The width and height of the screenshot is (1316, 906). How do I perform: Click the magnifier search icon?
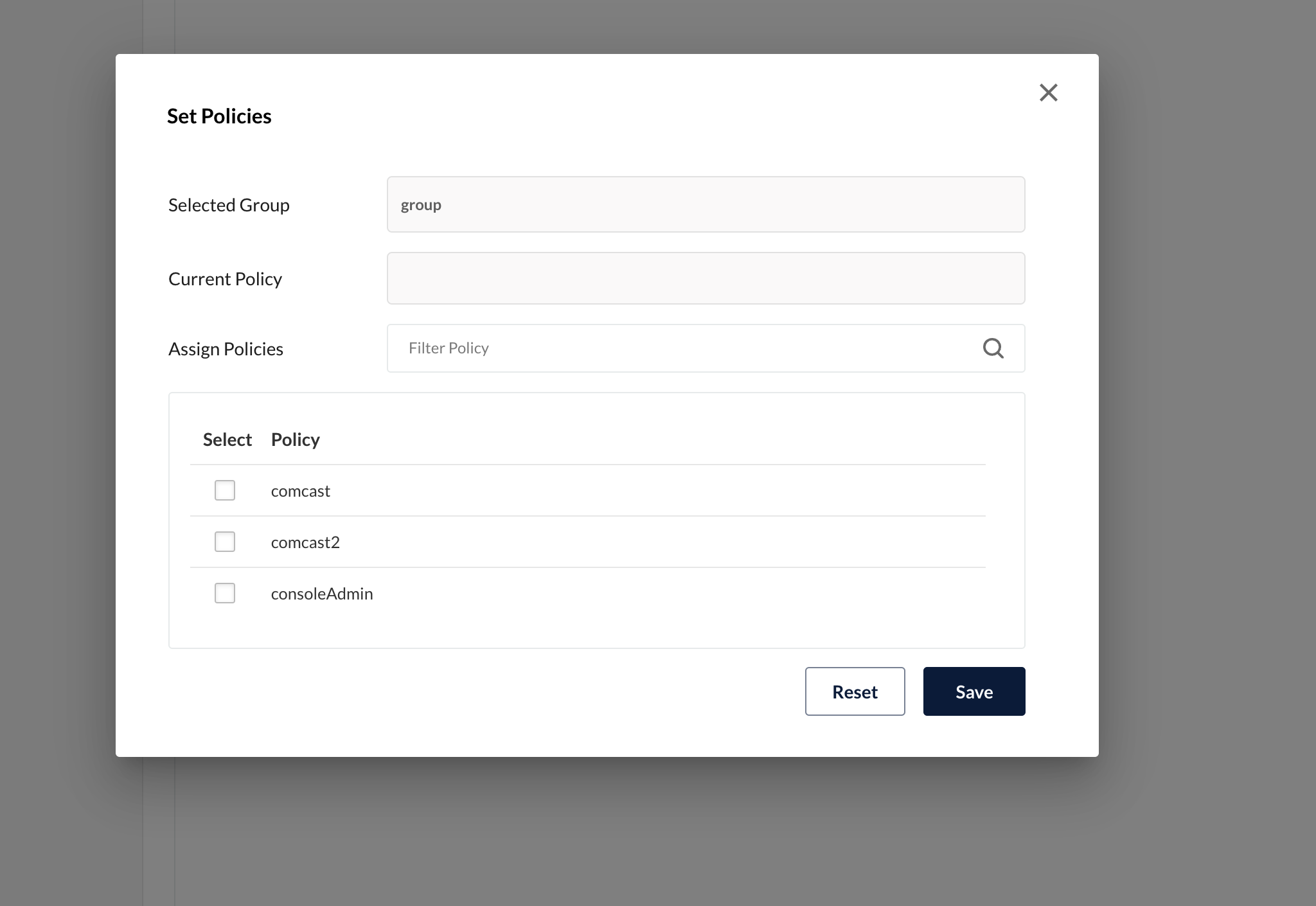[x=993, y=348]
